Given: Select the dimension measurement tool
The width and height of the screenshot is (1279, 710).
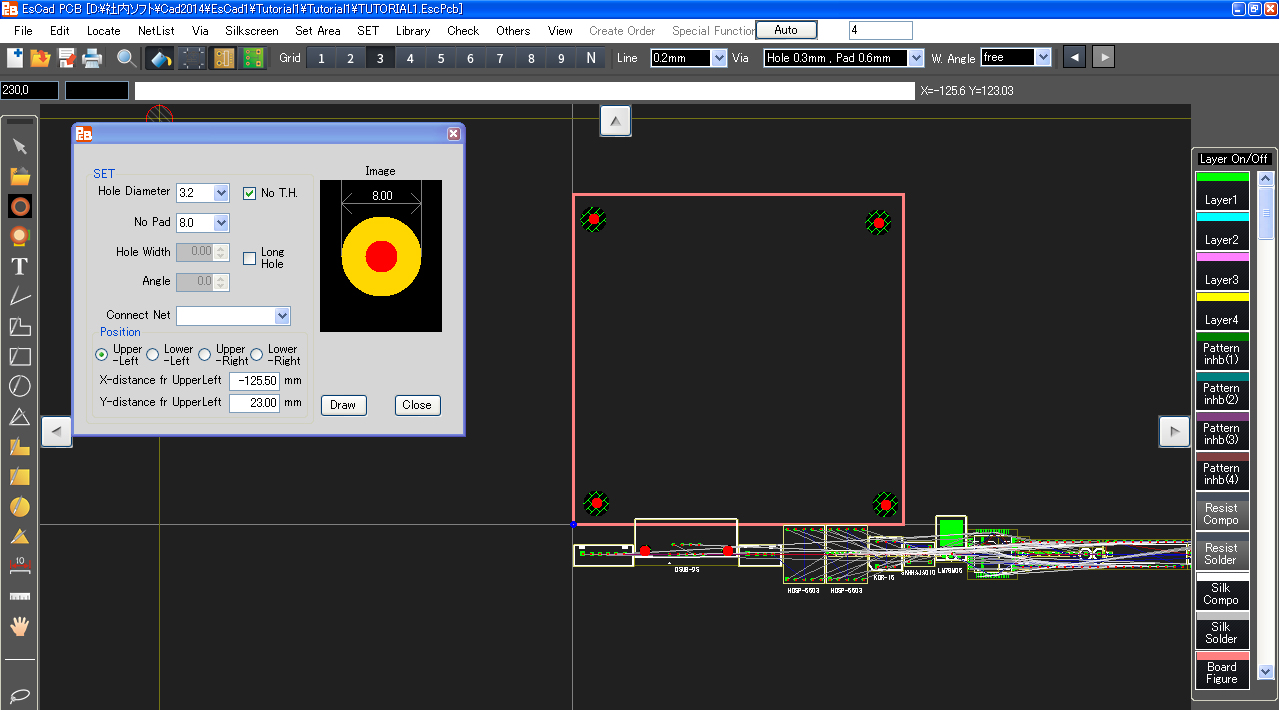Looking at the screenshot, I should (20, 566).
